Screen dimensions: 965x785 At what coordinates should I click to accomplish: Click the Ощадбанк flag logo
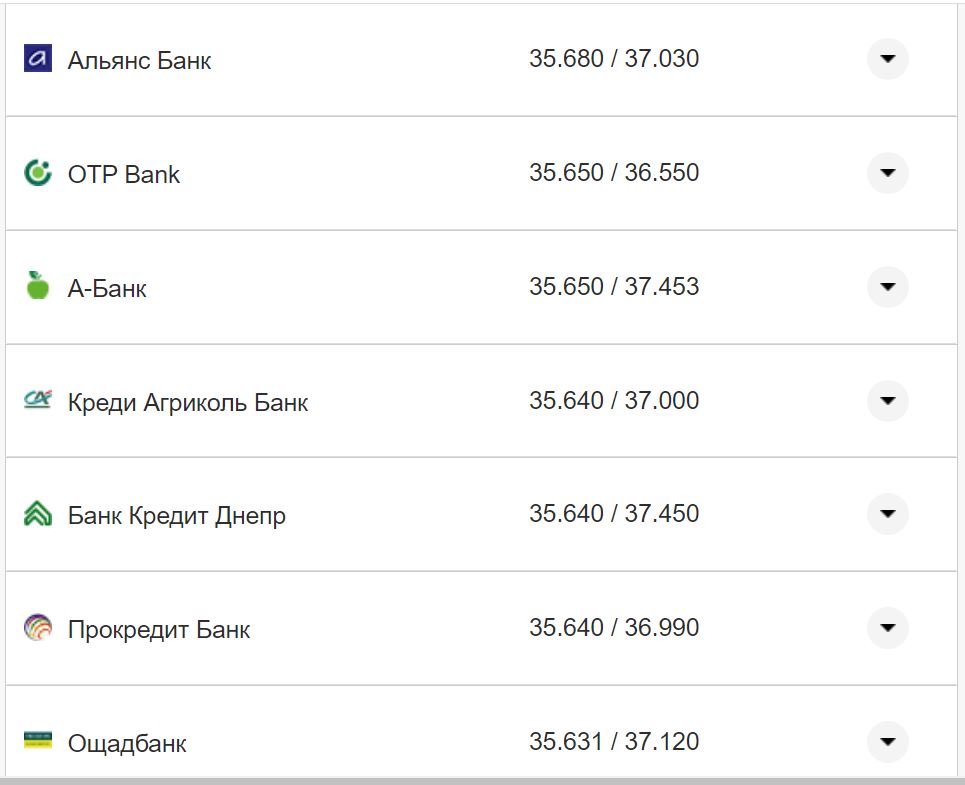click(x=36, y=742)
